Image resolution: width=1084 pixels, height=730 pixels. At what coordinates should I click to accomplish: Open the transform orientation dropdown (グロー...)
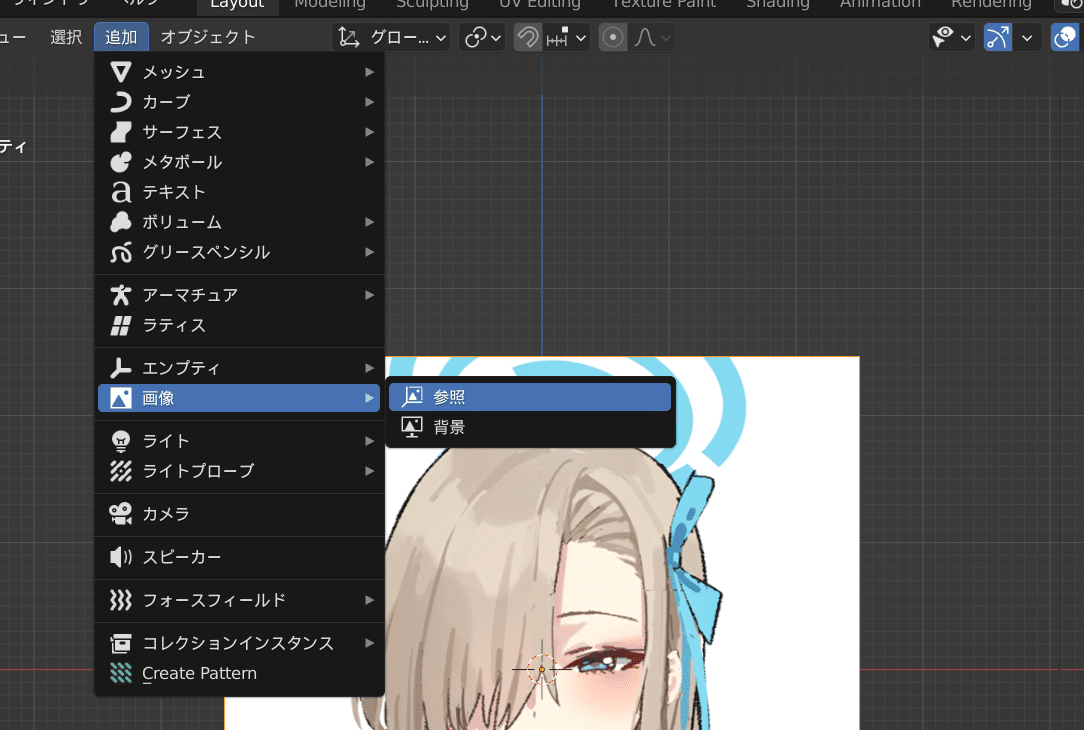[x=391, y=37]
